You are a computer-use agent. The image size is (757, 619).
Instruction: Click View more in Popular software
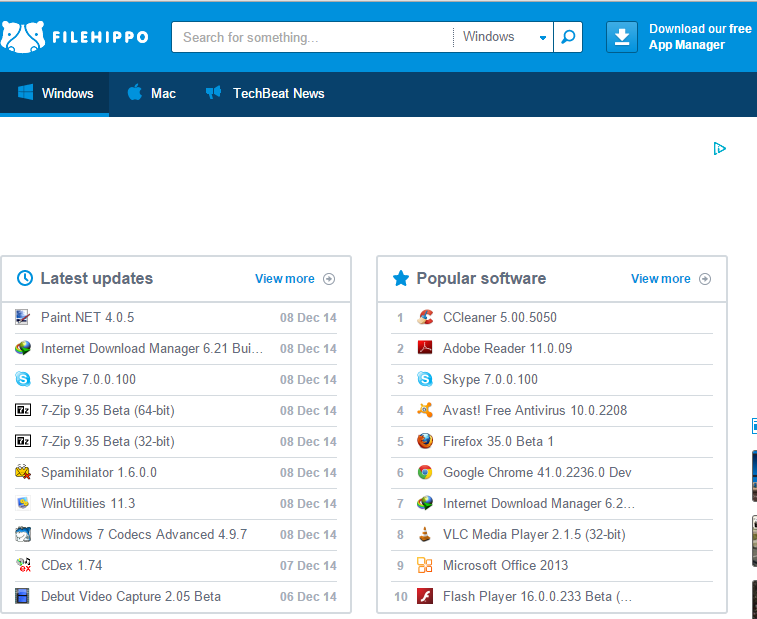[671, 279]
